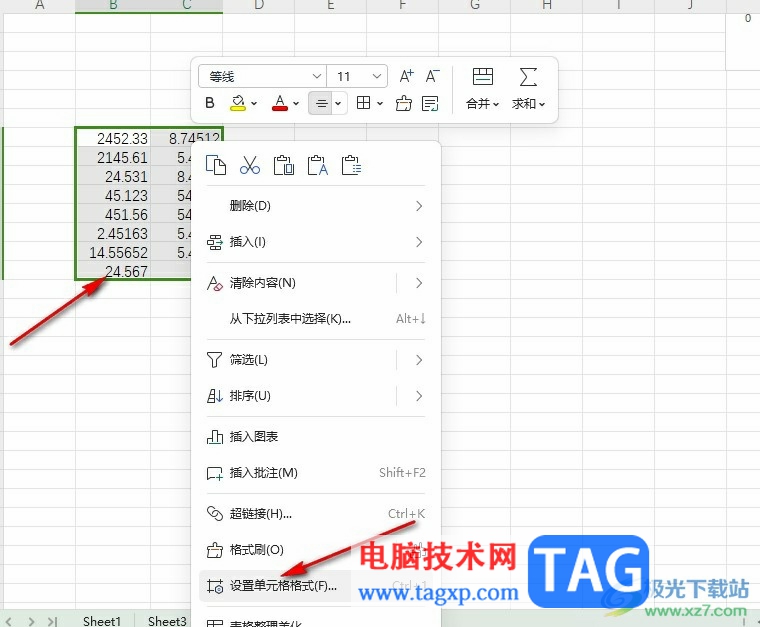Open the font name combo box 等线
760x627 pixels.
click(262, 76)
